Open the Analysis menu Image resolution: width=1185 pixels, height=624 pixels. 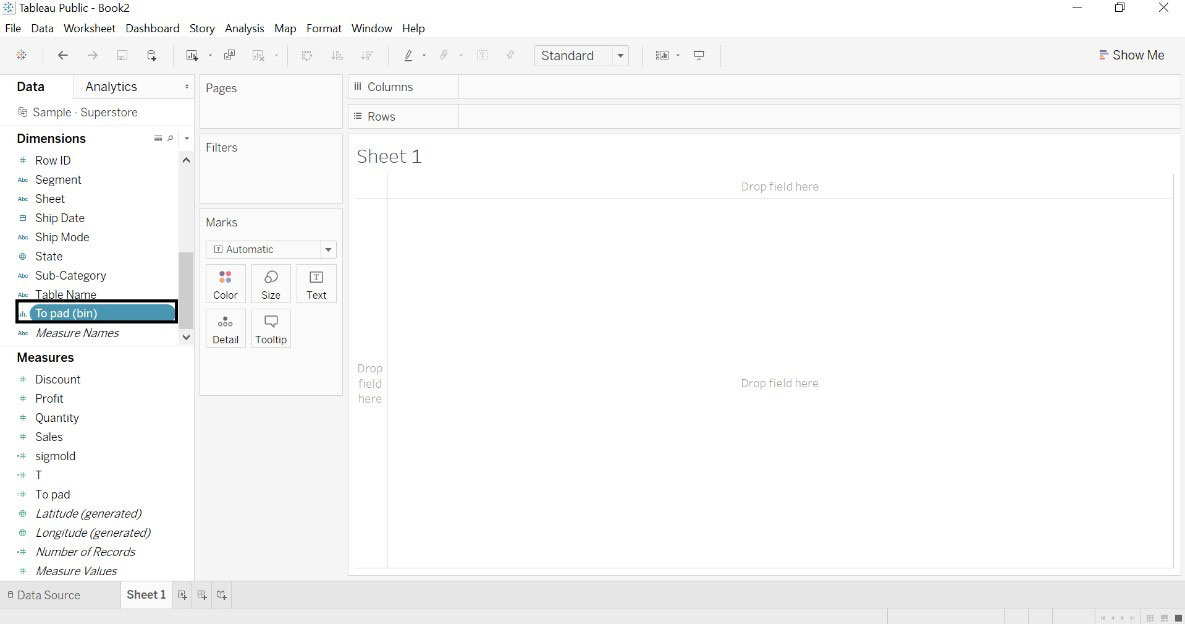click(x=244, y=28)
